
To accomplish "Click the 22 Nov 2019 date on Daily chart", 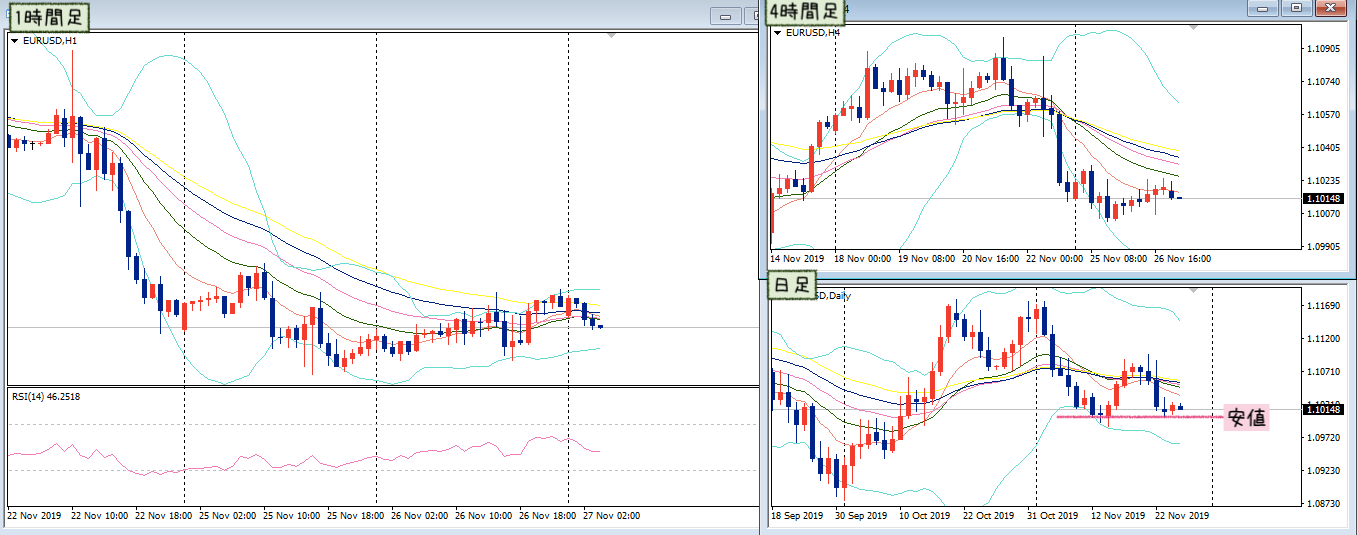I will click(1181, 516).
